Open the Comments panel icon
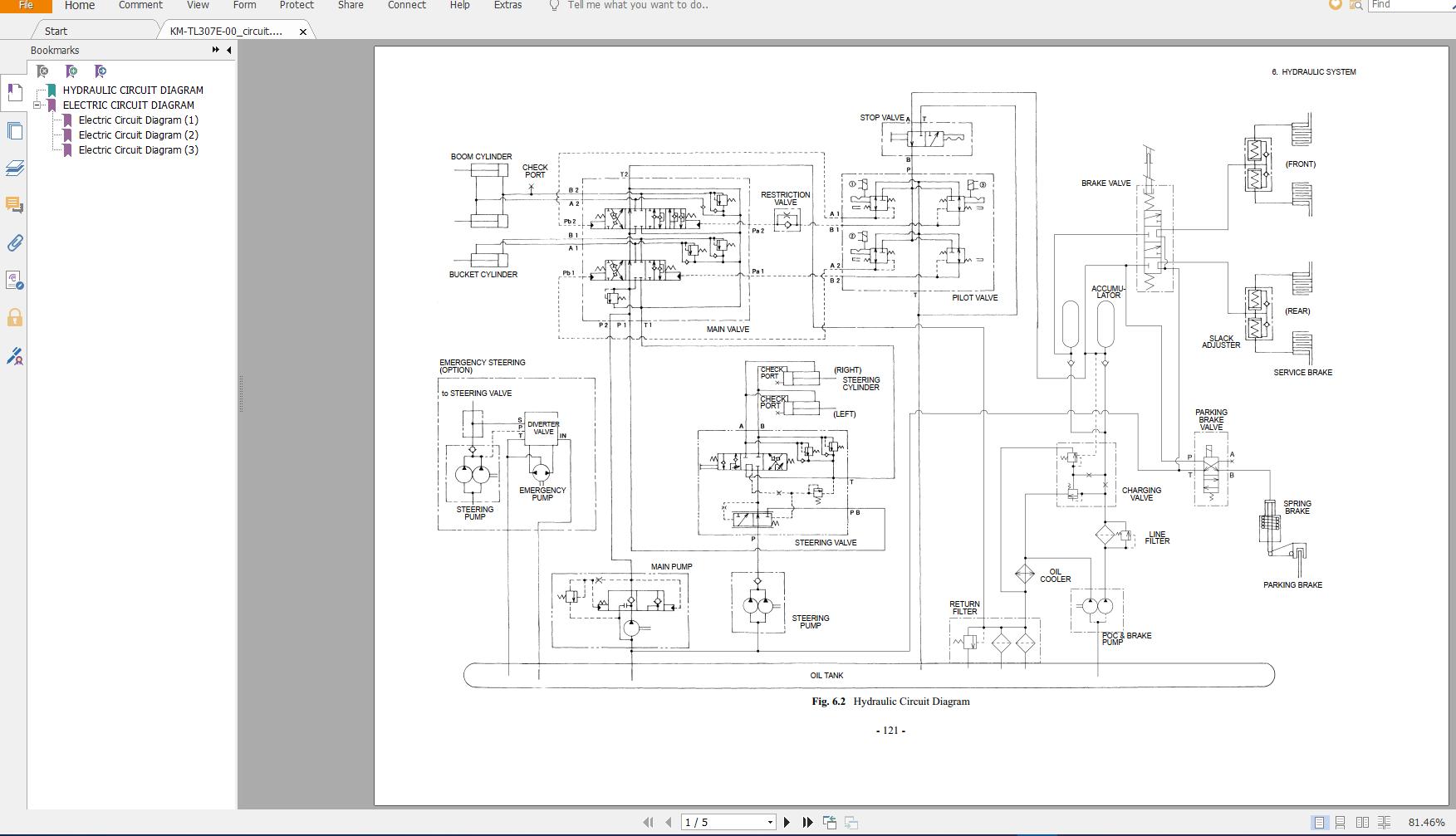Viewport: 1456px width, 836px height. coord(14,205)
